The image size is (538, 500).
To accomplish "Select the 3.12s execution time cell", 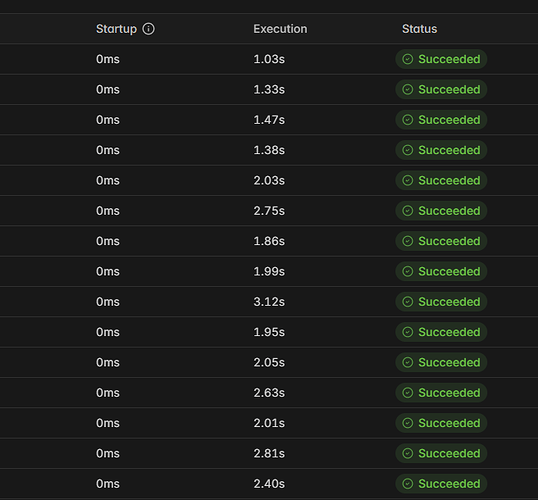I will tap(269, 302).
